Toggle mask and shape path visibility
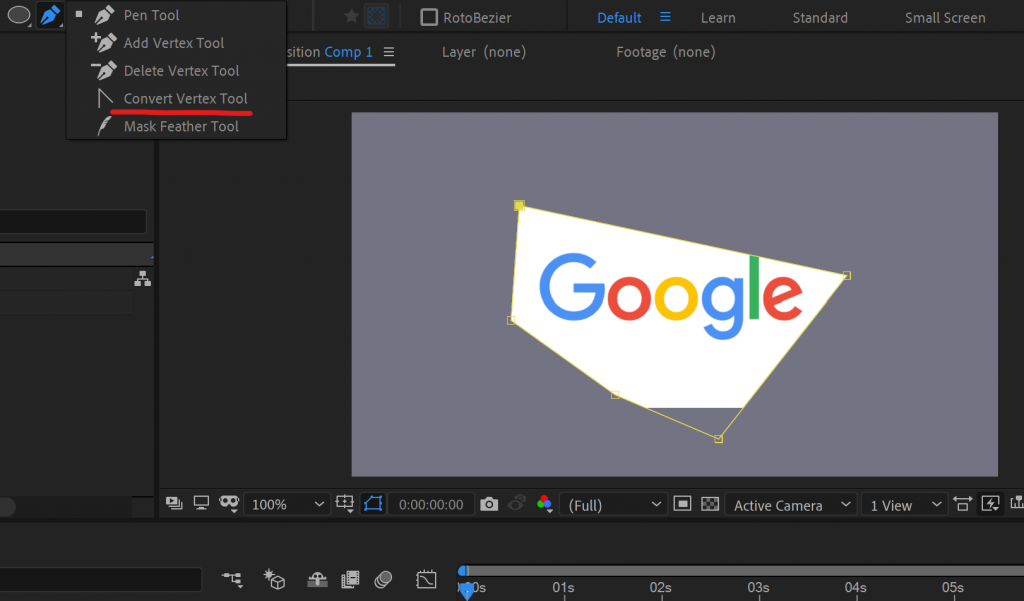 point(229,503)
